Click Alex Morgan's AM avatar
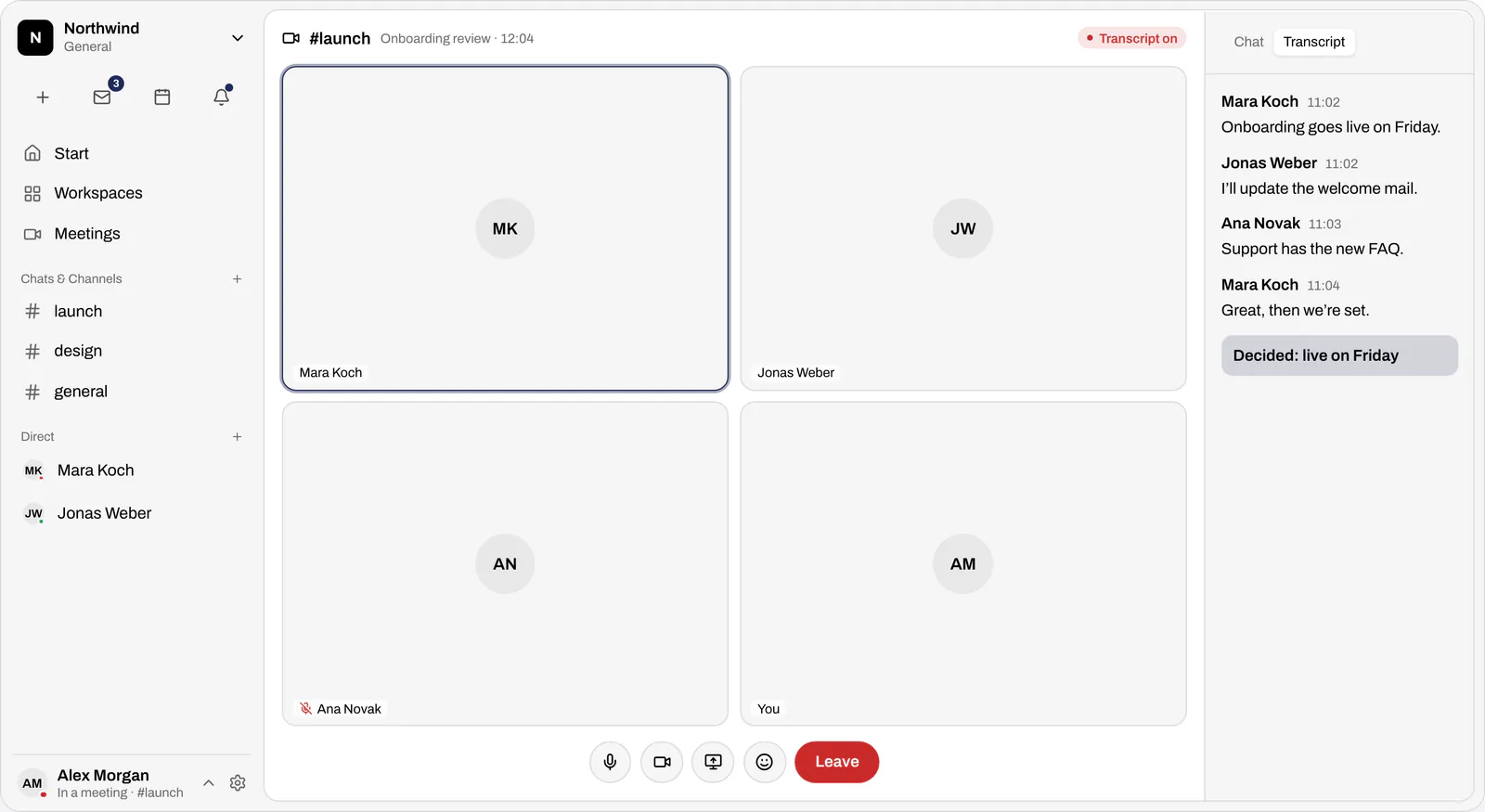Image resolution: width=1485 pixels, height=812 pixels. (32, 783)
